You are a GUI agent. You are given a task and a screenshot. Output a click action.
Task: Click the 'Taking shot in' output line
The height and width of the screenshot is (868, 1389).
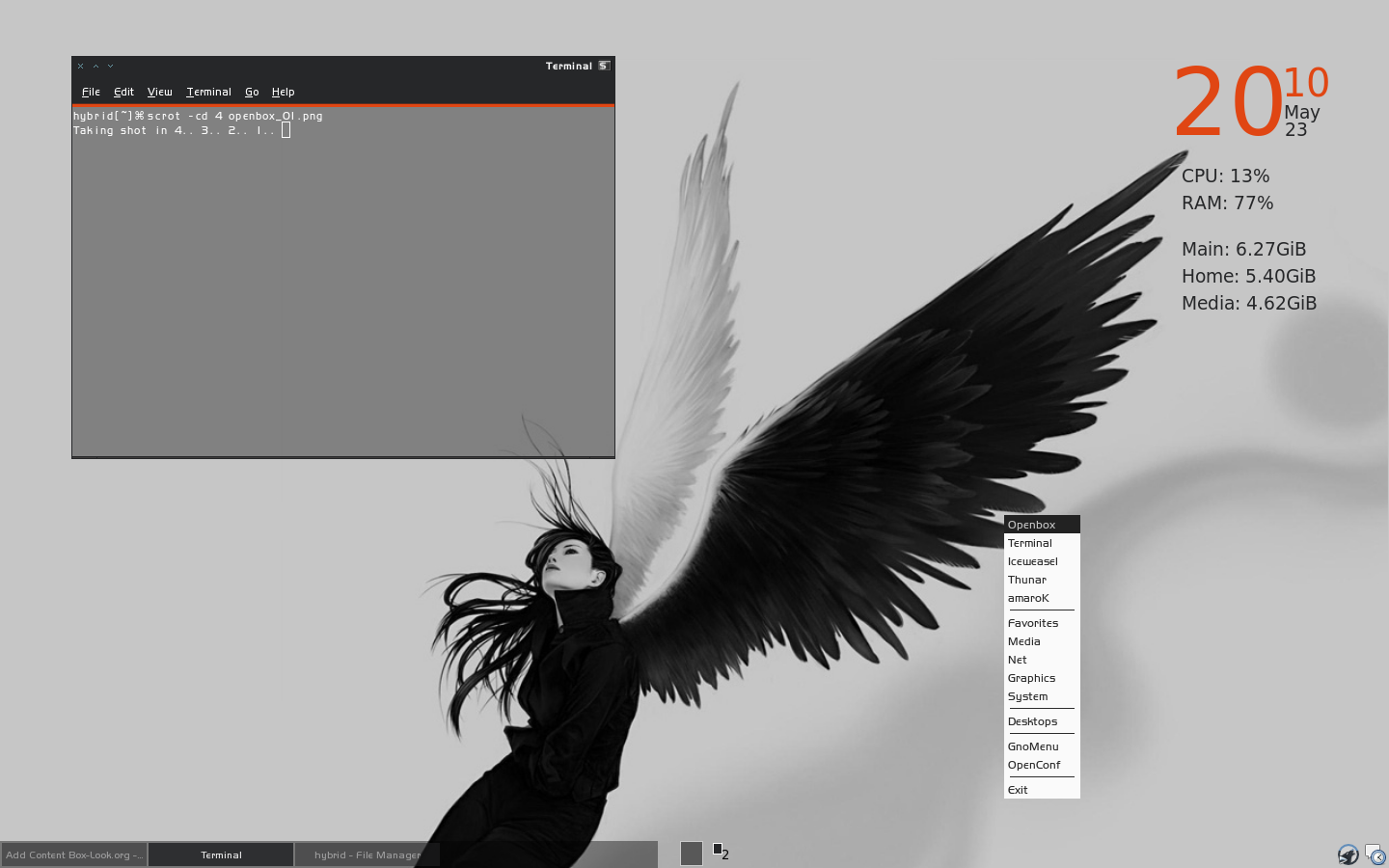point(175,130)
